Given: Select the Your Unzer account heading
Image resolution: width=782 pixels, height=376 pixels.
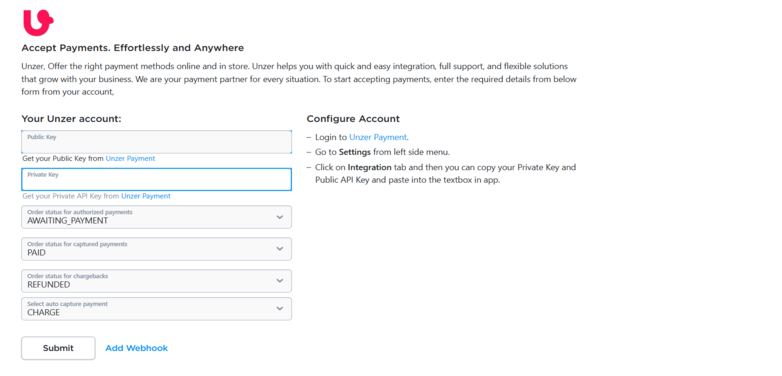Looking at the screenshot, I should click(71, 119).
